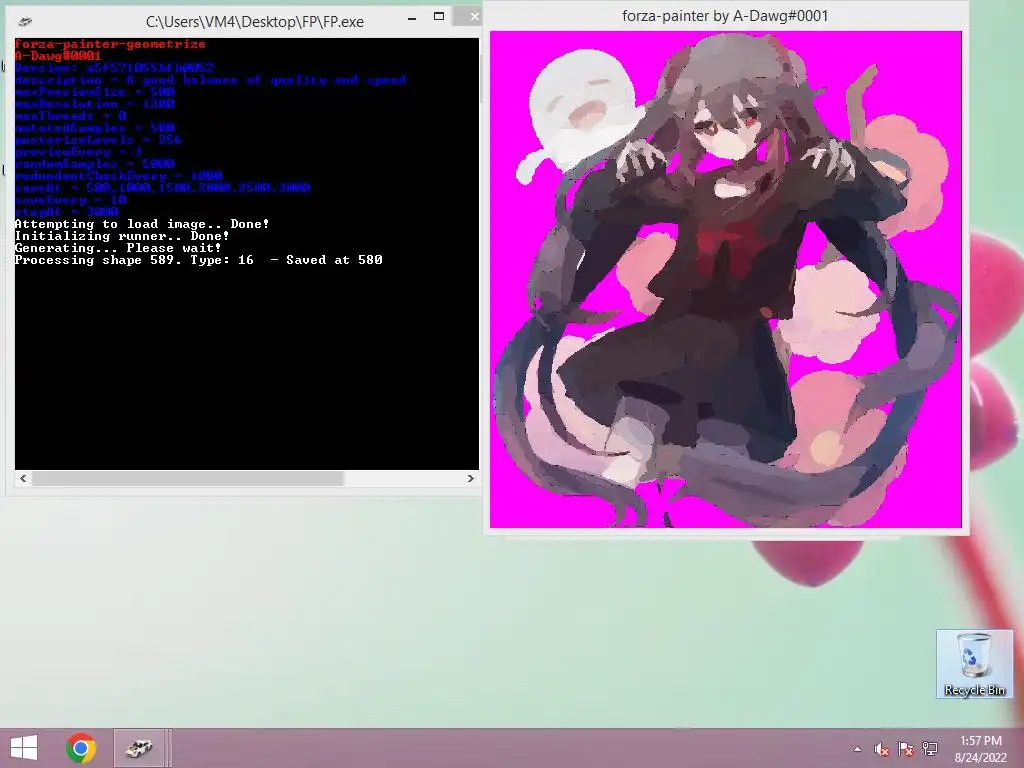Click the red 'forza-painter-geometrize' header text

pyautogui.click(x=110, y=44)
